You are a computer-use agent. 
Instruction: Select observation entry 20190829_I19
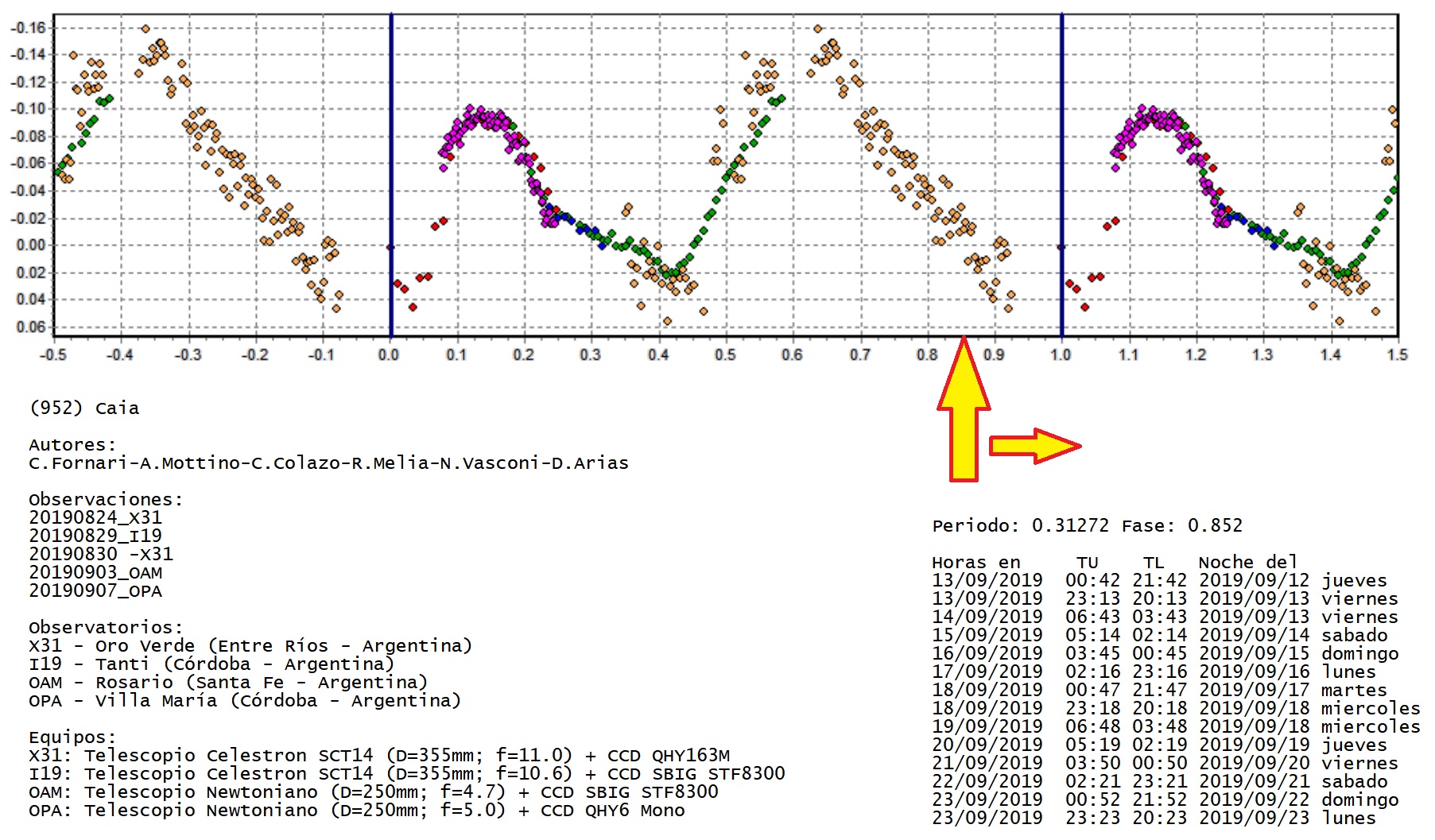[95, 536]
